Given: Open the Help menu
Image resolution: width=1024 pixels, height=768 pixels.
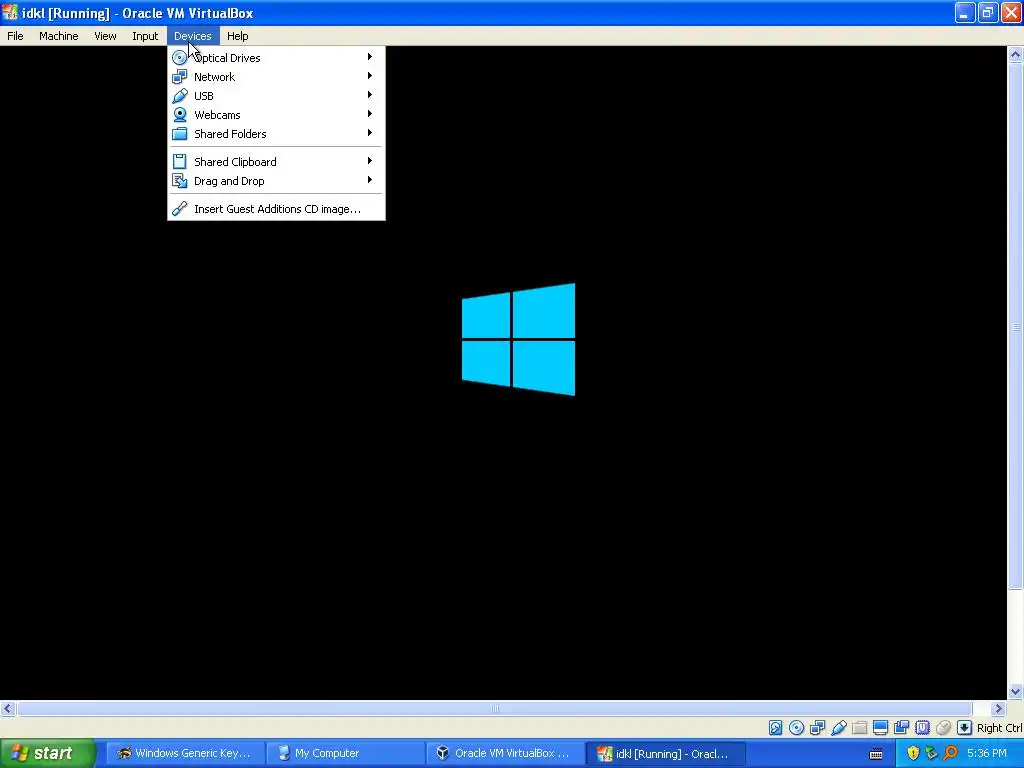Looking at the screenshot, I should click(x=238, y=36).
